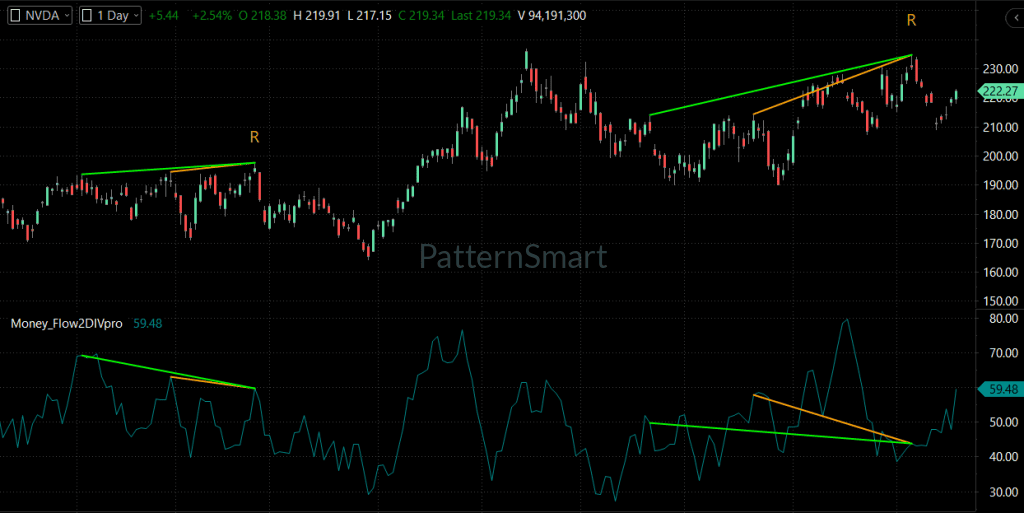Click the V 94,191,300 volume value
This screenshot has height=513, width=1024.
click(x=552, y=16)
